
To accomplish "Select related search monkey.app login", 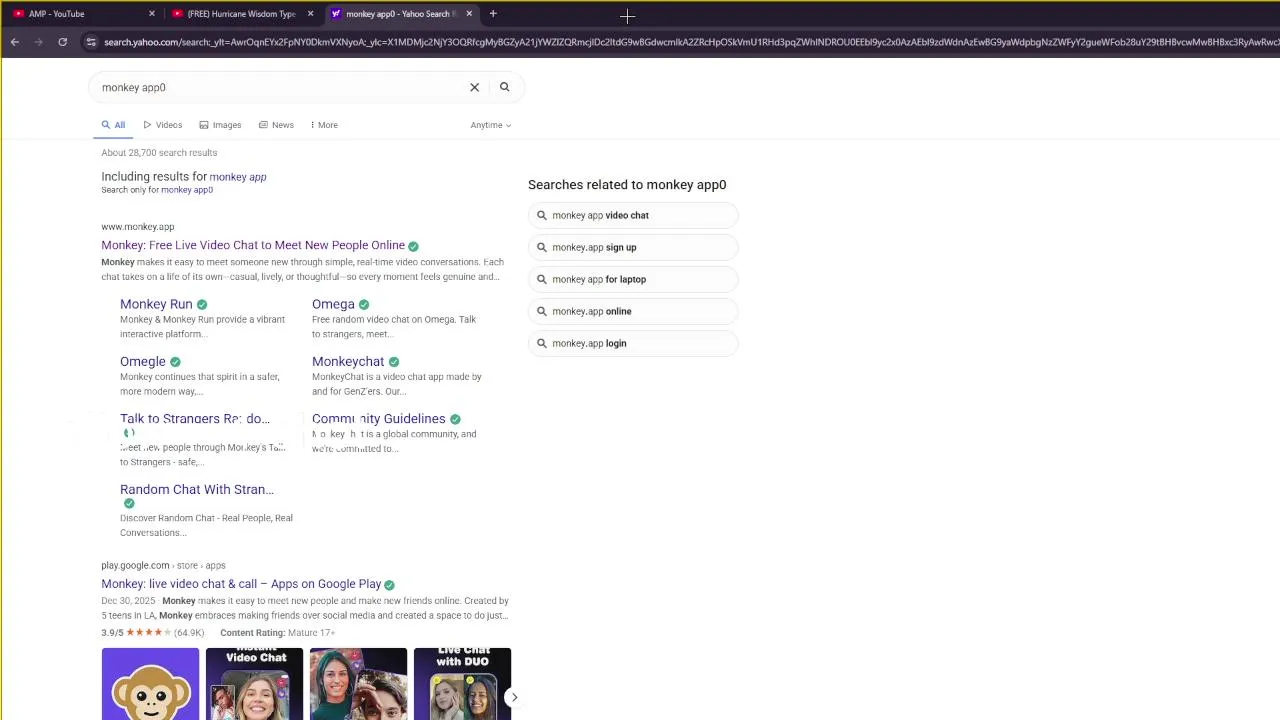I will pos(633,343).
